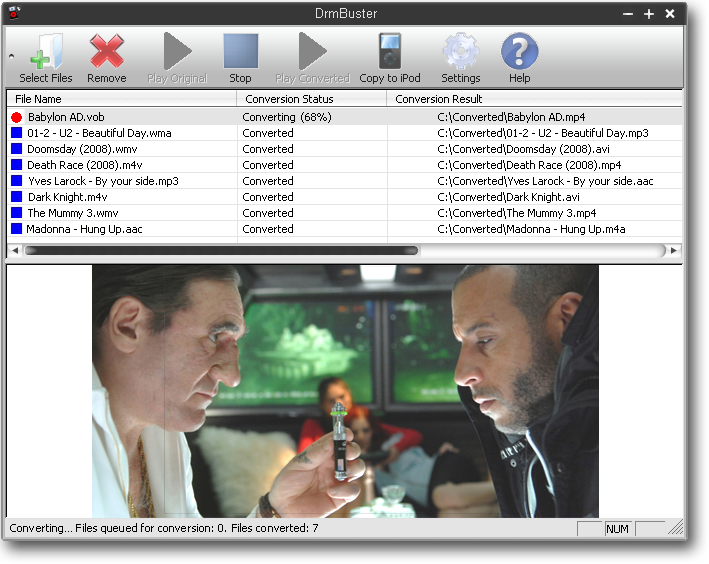The image size is (709, 564).
Task: Minimize the DrmBuster window
Action: [x=628, y=14]
